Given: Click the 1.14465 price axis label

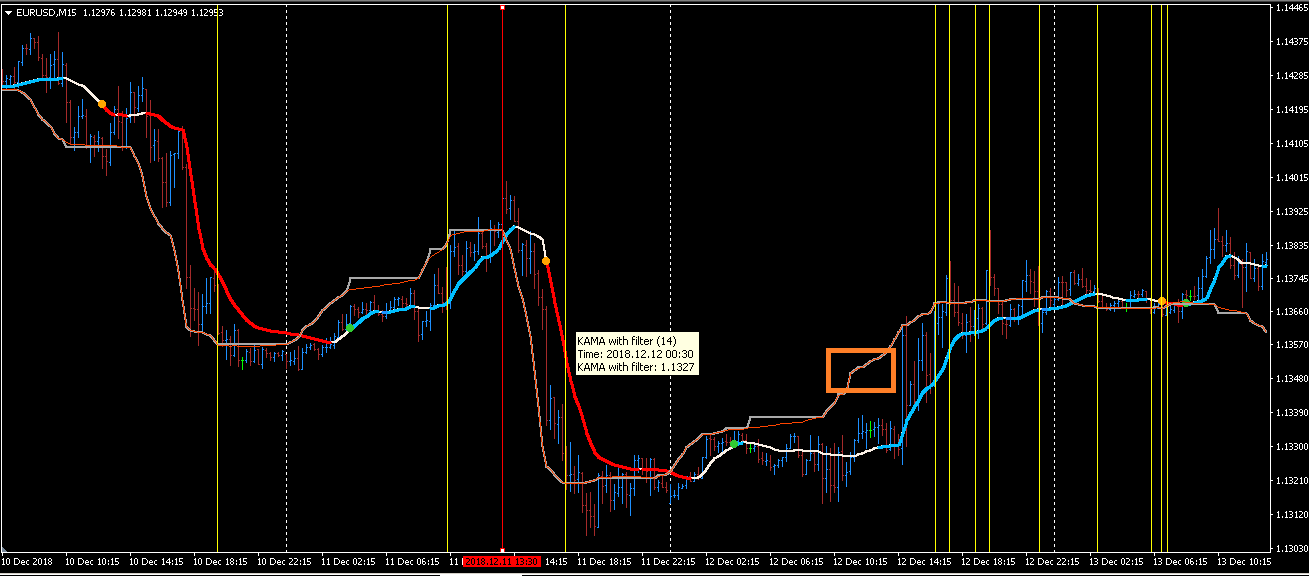Looking at the screenshot, I should tap(1291, 7).
